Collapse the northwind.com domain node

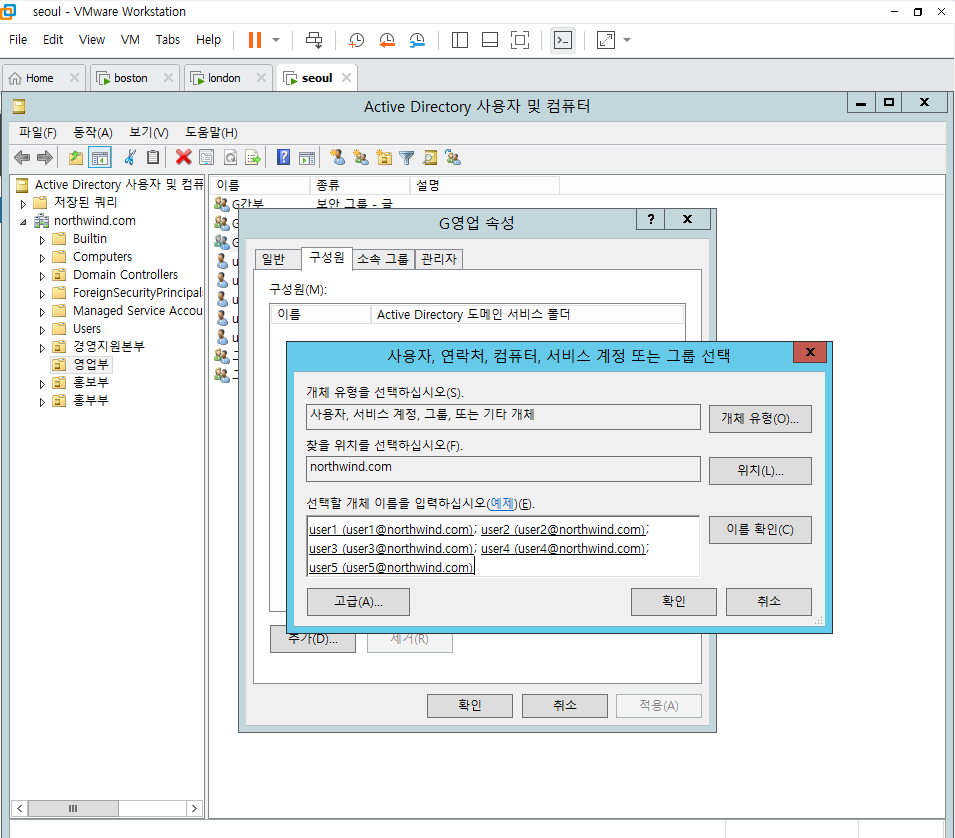(x=23, y=222)
